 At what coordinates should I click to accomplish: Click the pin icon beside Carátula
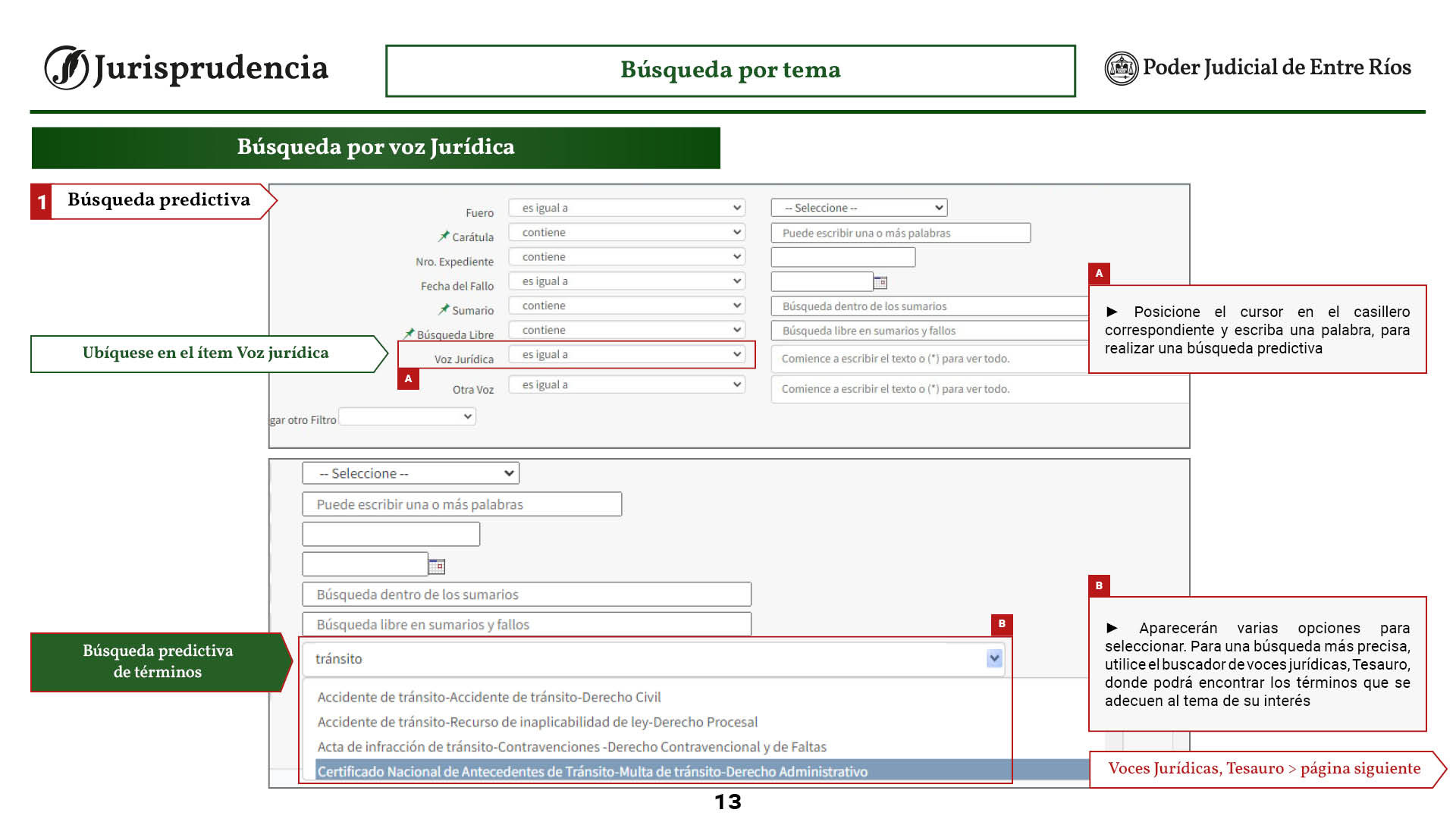(444, 237)
